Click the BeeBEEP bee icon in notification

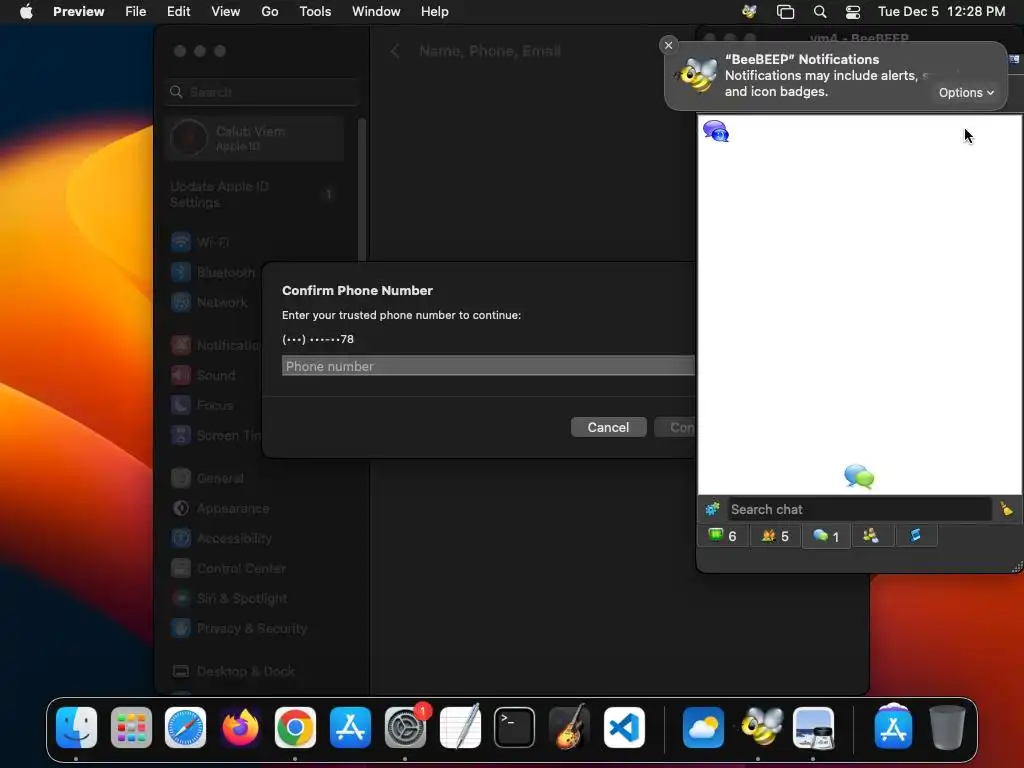click(697, 75)
